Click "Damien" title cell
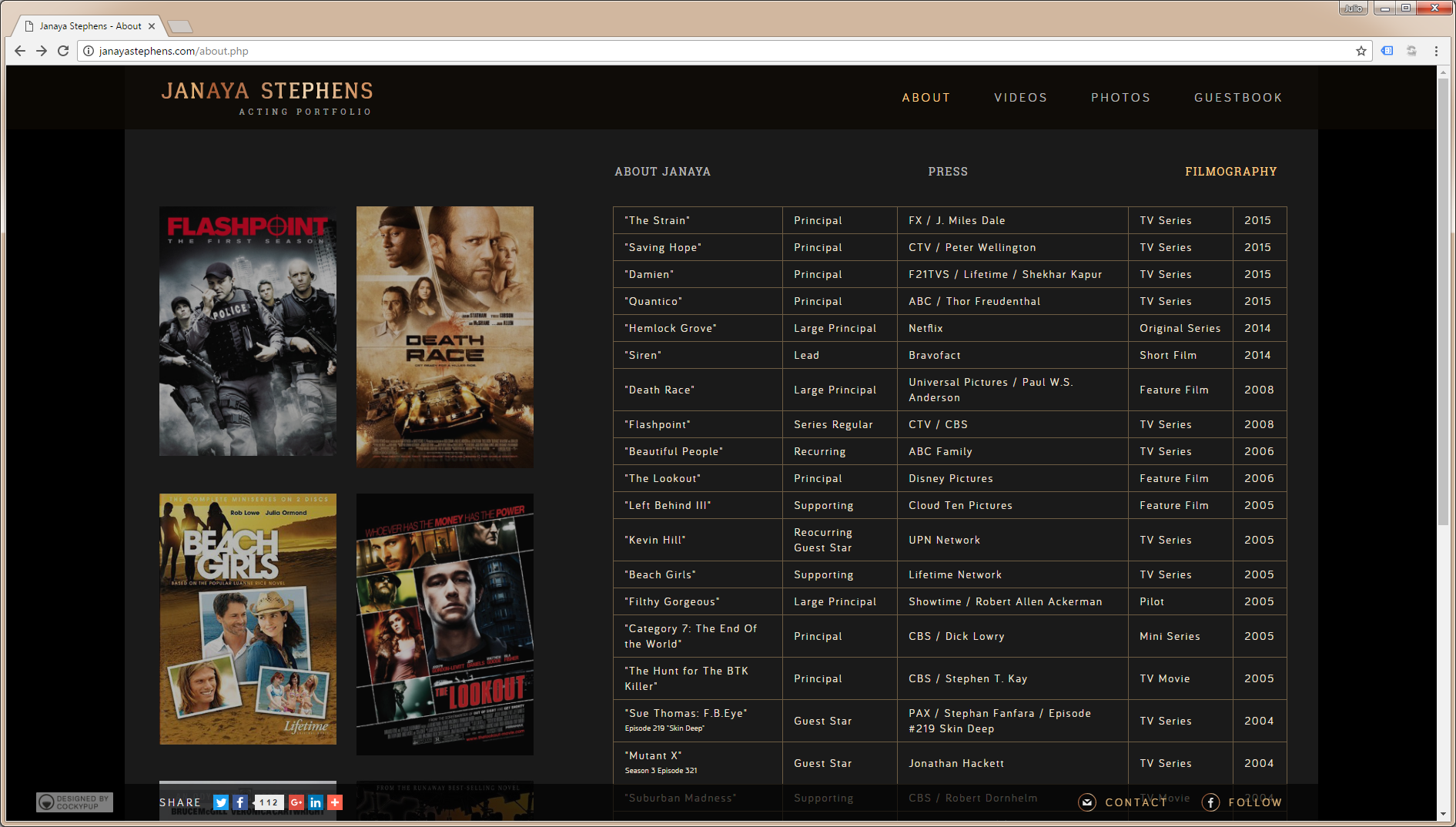Image resolution: width=1456 pixels, height=827 pixels. pos(698,274)
